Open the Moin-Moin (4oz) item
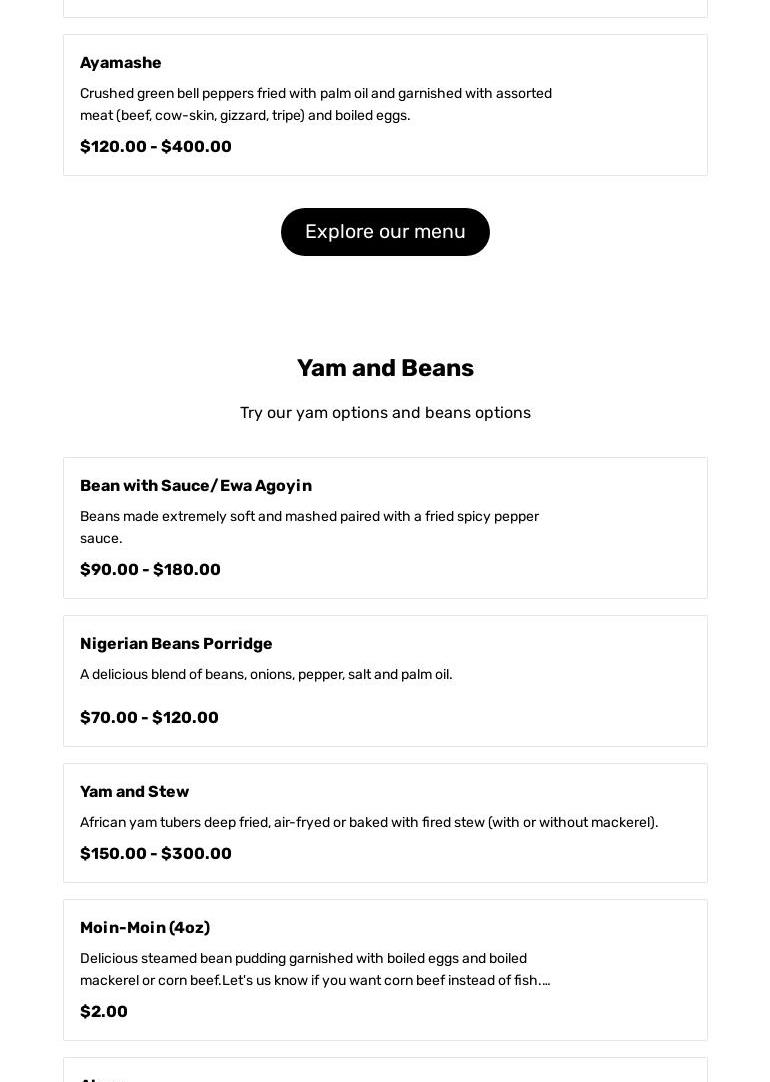Viewport: 770px width, 1082px height. point(145,928)
